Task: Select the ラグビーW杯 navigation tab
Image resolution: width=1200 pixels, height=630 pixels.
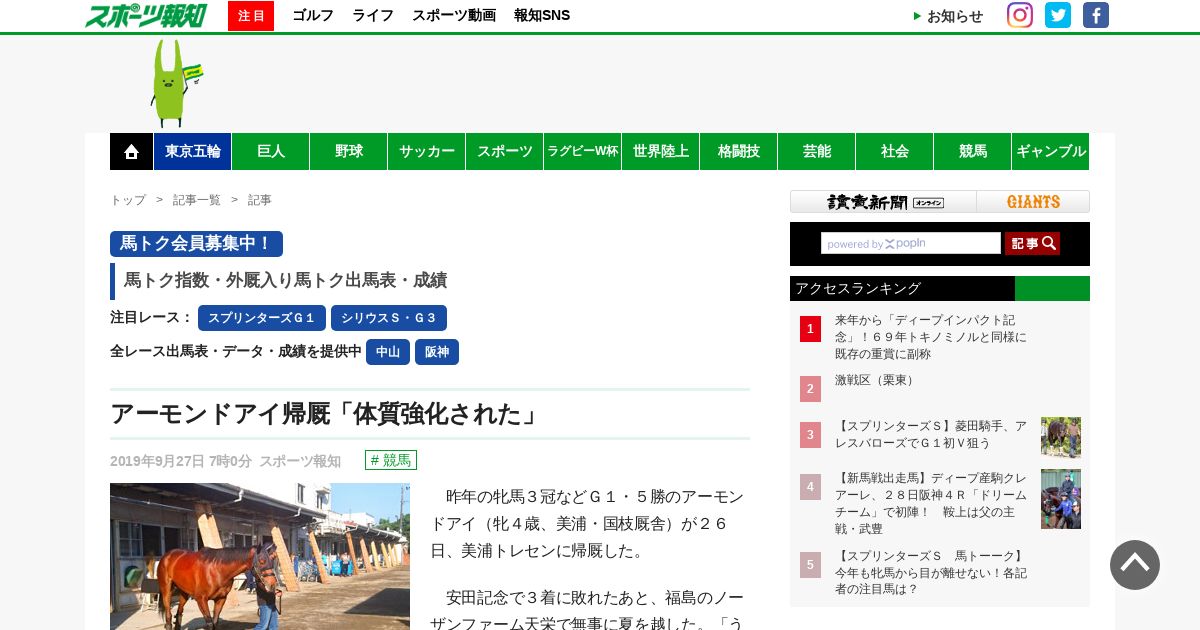Action: (583, 152)
